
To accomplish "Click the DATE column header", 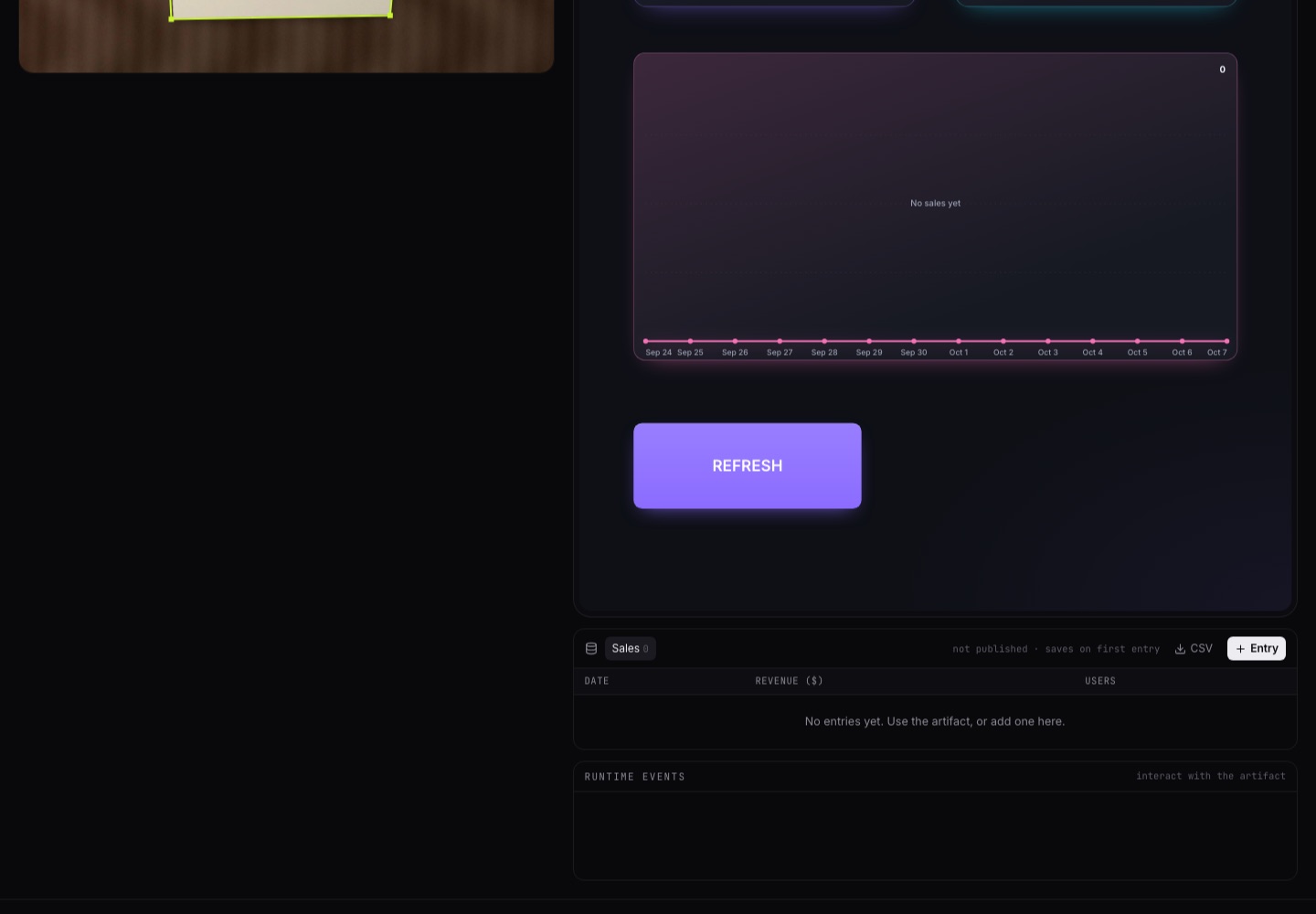I will point(597,681).
